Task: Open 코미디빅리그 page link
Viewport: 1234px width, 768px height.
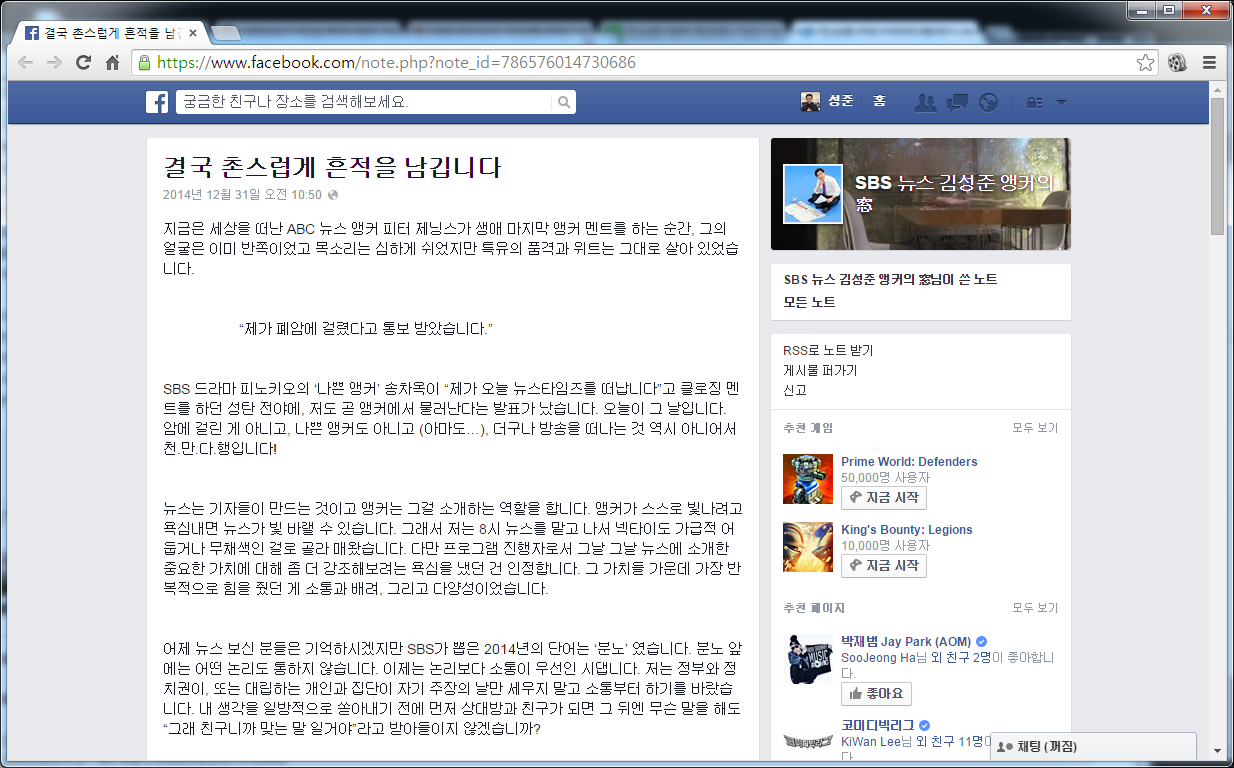Action: click(880, 725)
